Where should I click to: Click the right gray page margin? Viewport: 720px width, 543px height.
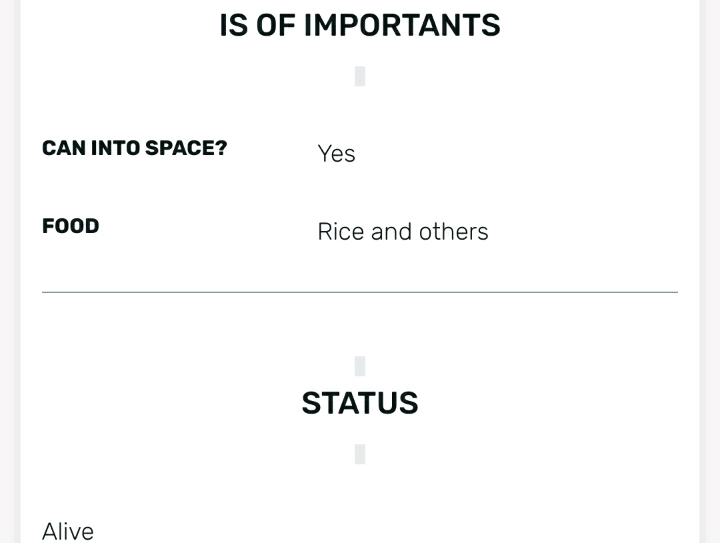click(710, 271)
